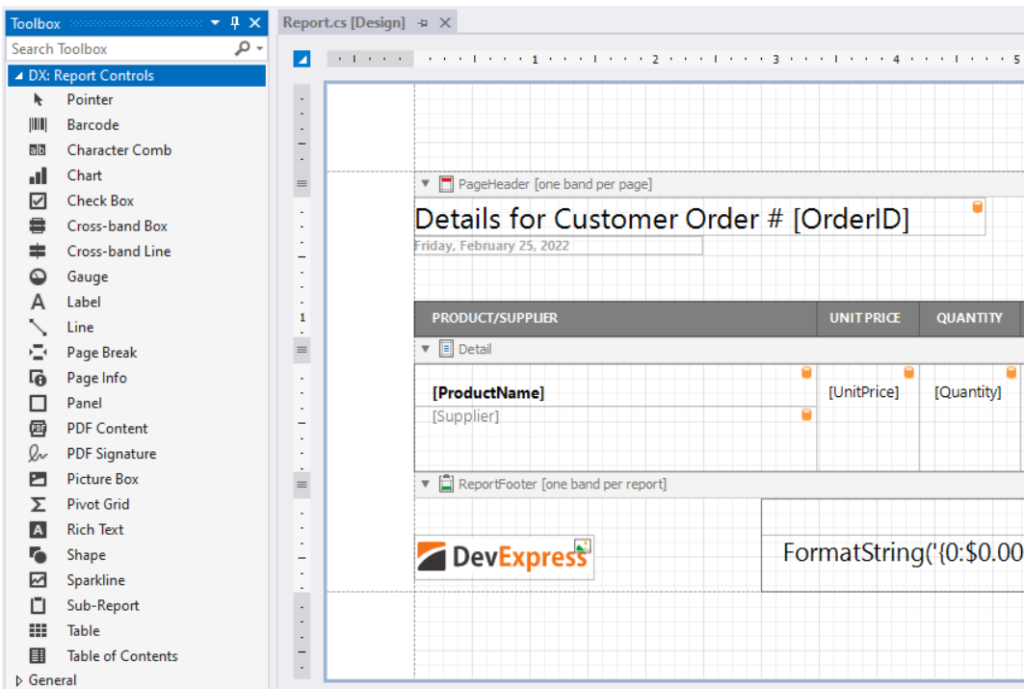Pick the Barcode control icon
The height and width of the screenshot is (689, 1024).
[x=38, y=125]
